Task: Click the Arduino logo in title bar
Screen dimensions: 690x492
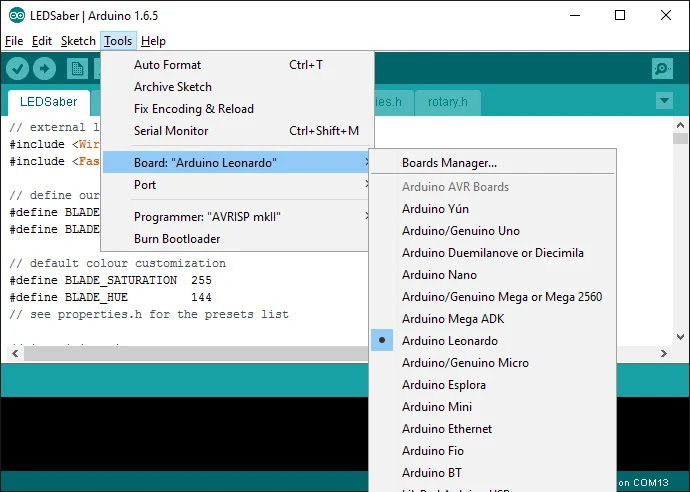Action: pyautogui.click(x=17, y=15)
